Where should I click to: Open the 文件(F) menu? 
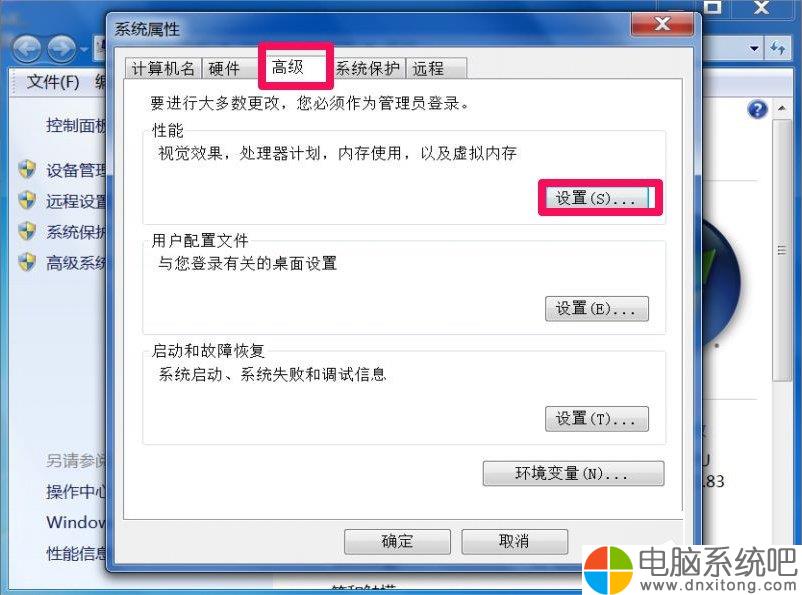[x=53, y=81]
